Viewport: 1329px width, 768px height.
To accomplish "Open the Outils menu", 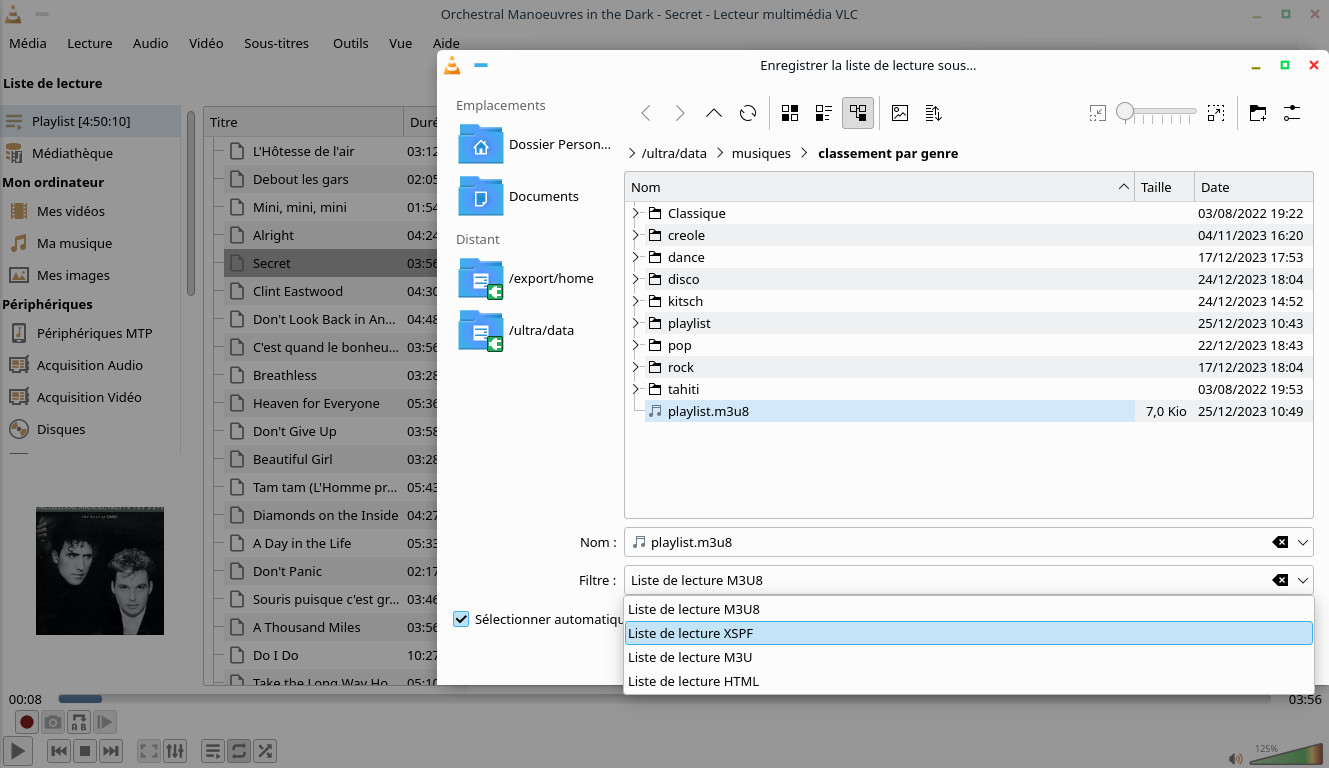I will (x=351, y=43).
